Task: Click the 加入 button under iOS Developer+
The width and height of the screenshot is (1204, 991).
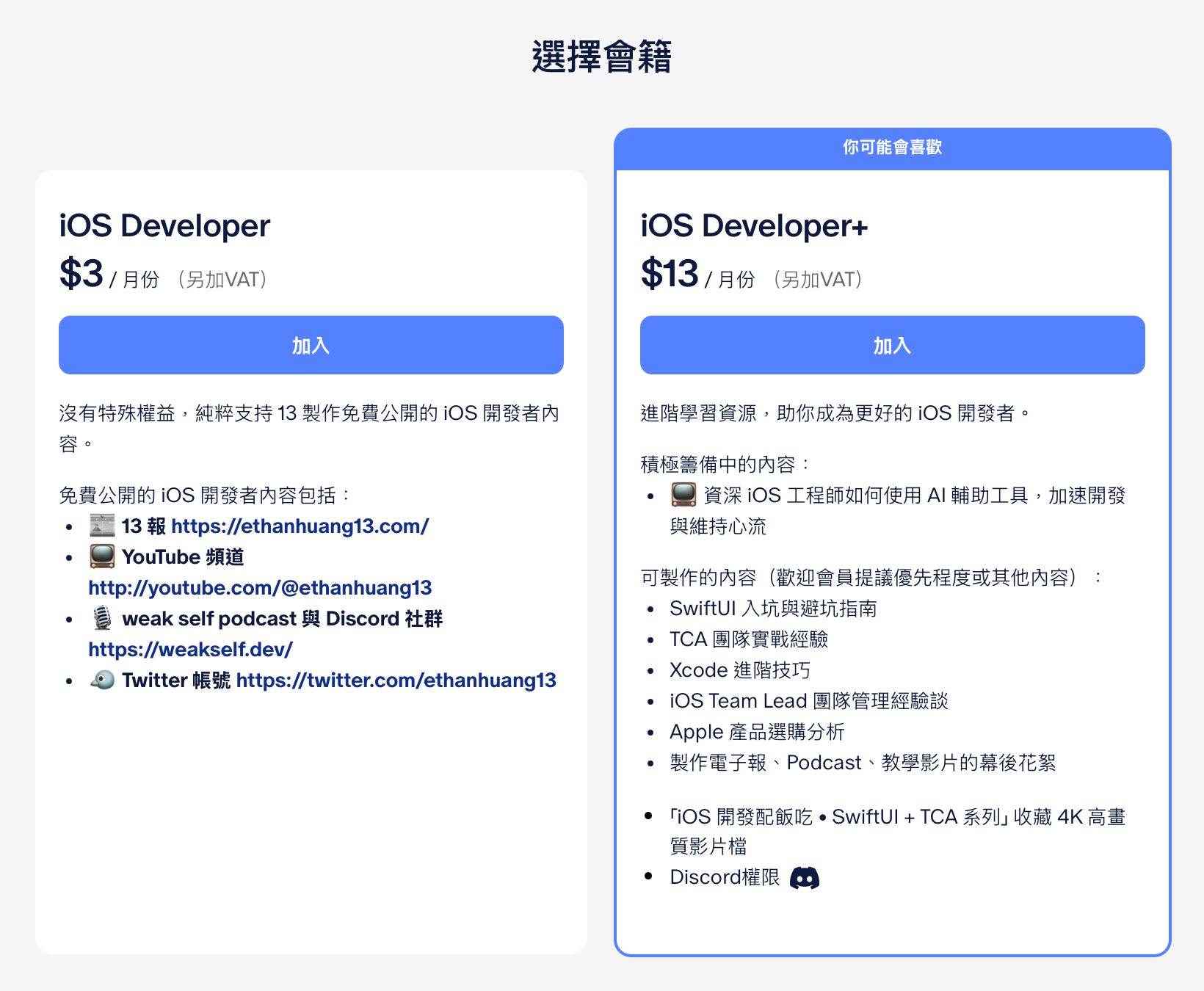Action: pos(893,345)
